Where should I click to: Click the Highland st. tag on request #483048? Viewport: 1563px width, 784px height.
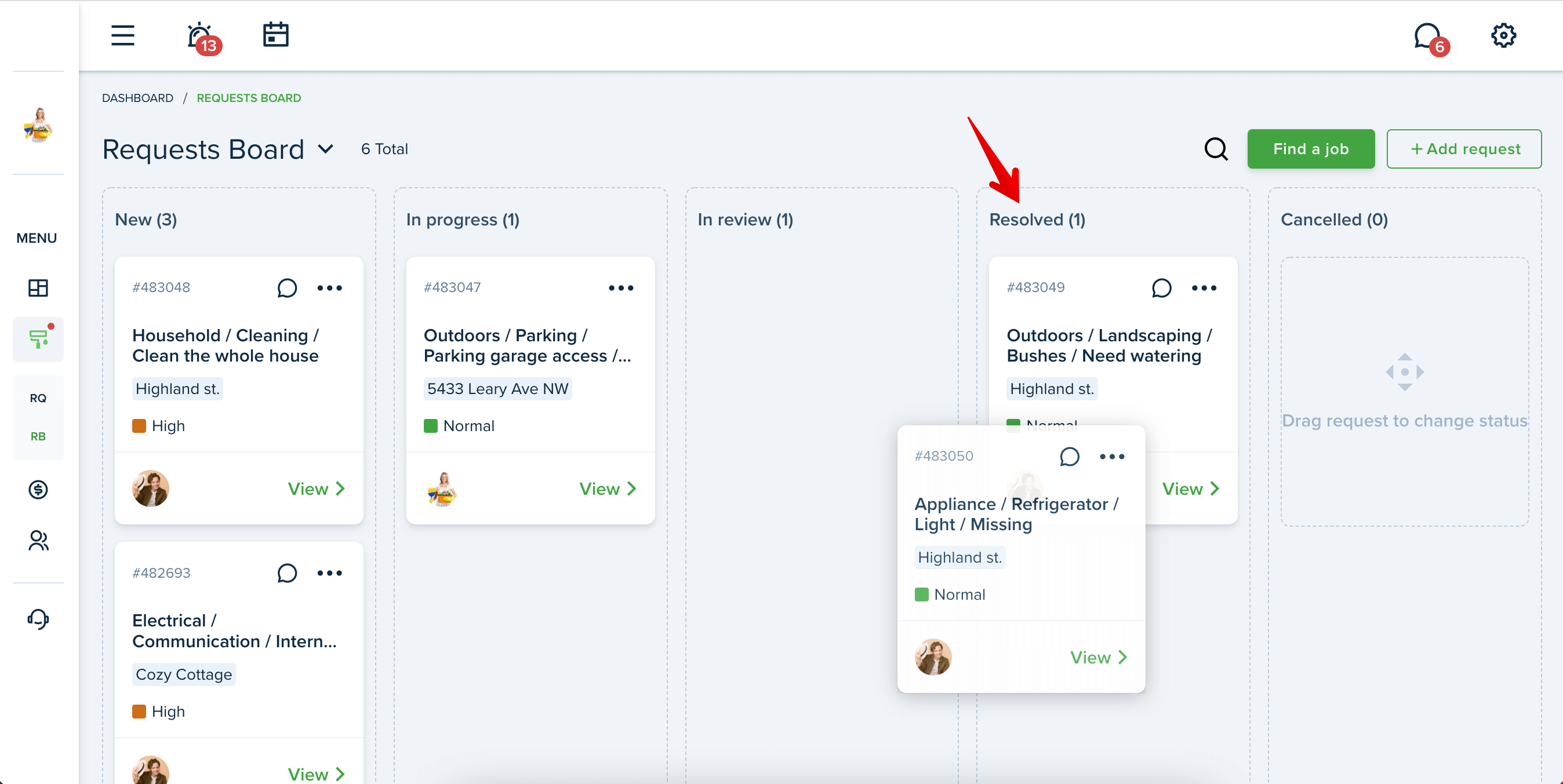[177, 389]
